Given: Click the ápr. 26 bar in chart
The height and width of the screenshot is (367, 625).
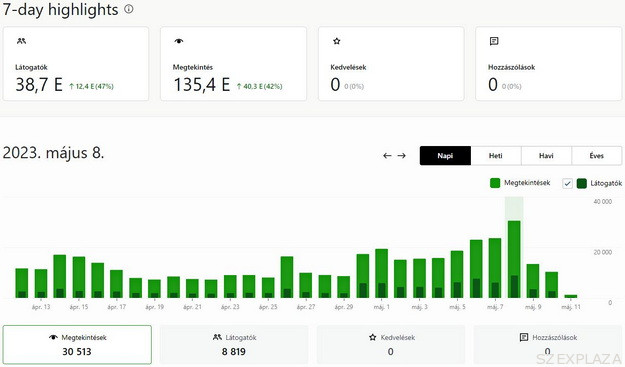Looking at the screenshot, I should pyautogui.click(x=287, y=277).
